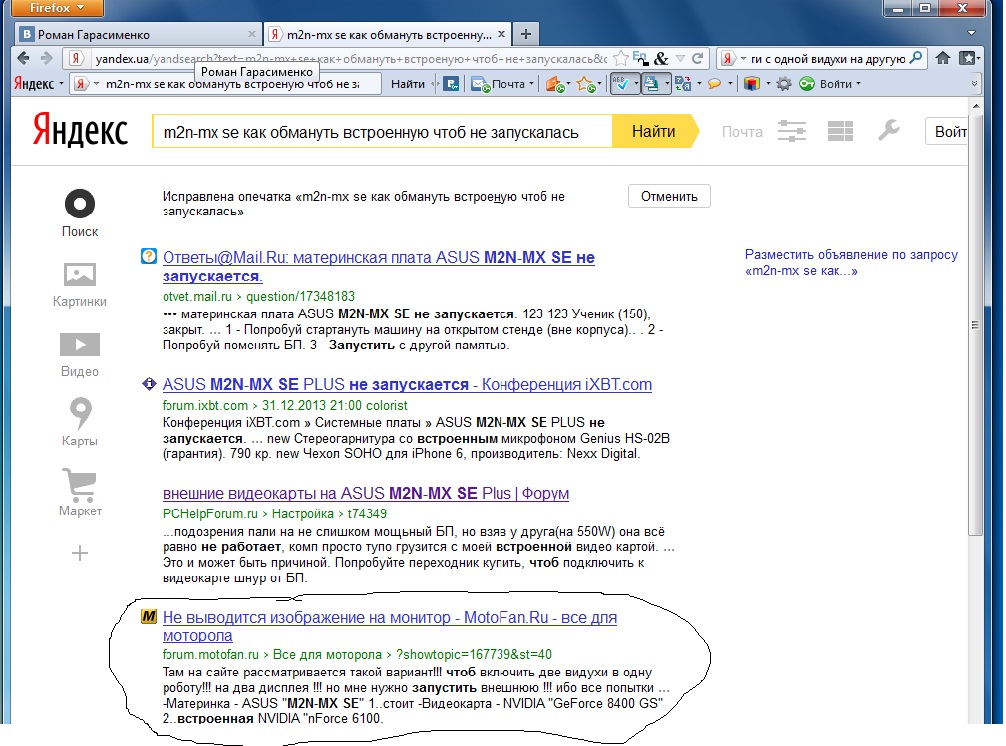Expand the Почта dropdown arrow on Yandex bar
The height and width of the screenshot is (746, 1006).
coord(531,83)
